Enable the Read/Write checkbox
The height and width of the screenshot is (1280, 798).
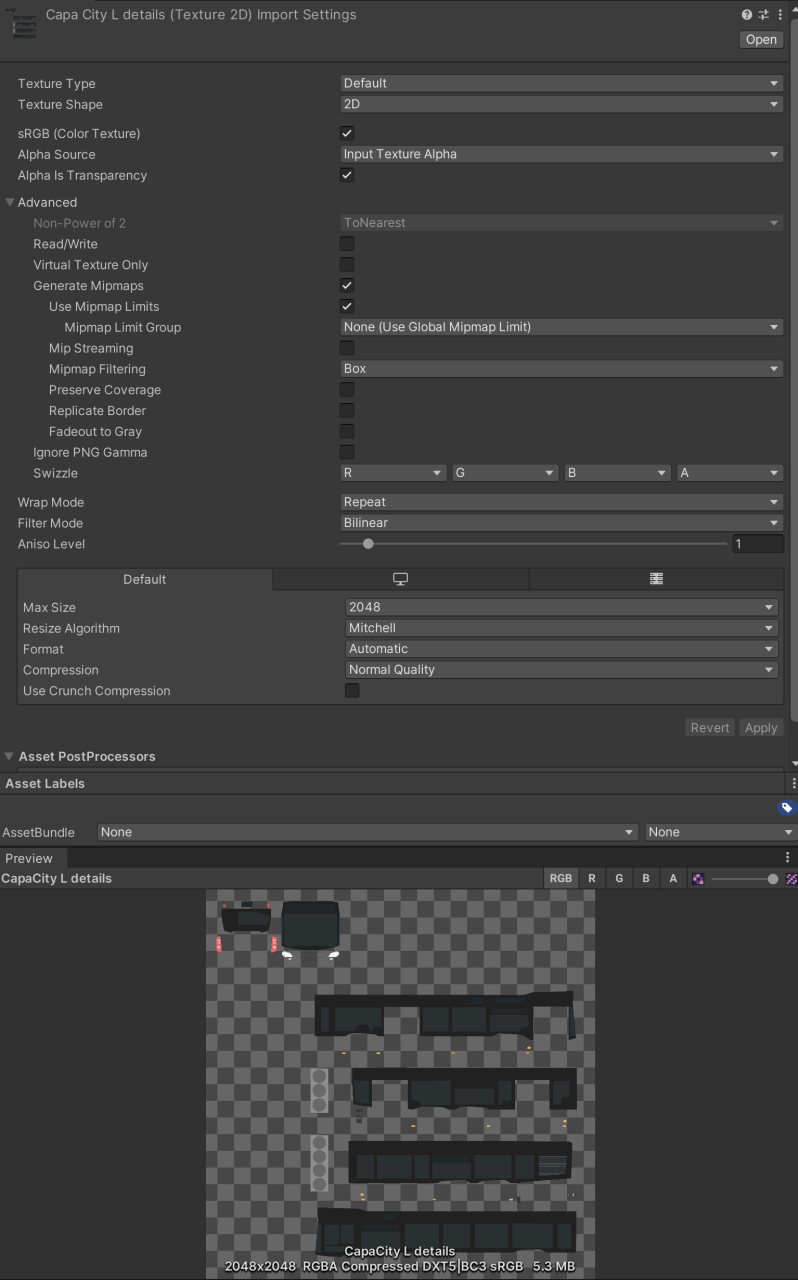347,244
